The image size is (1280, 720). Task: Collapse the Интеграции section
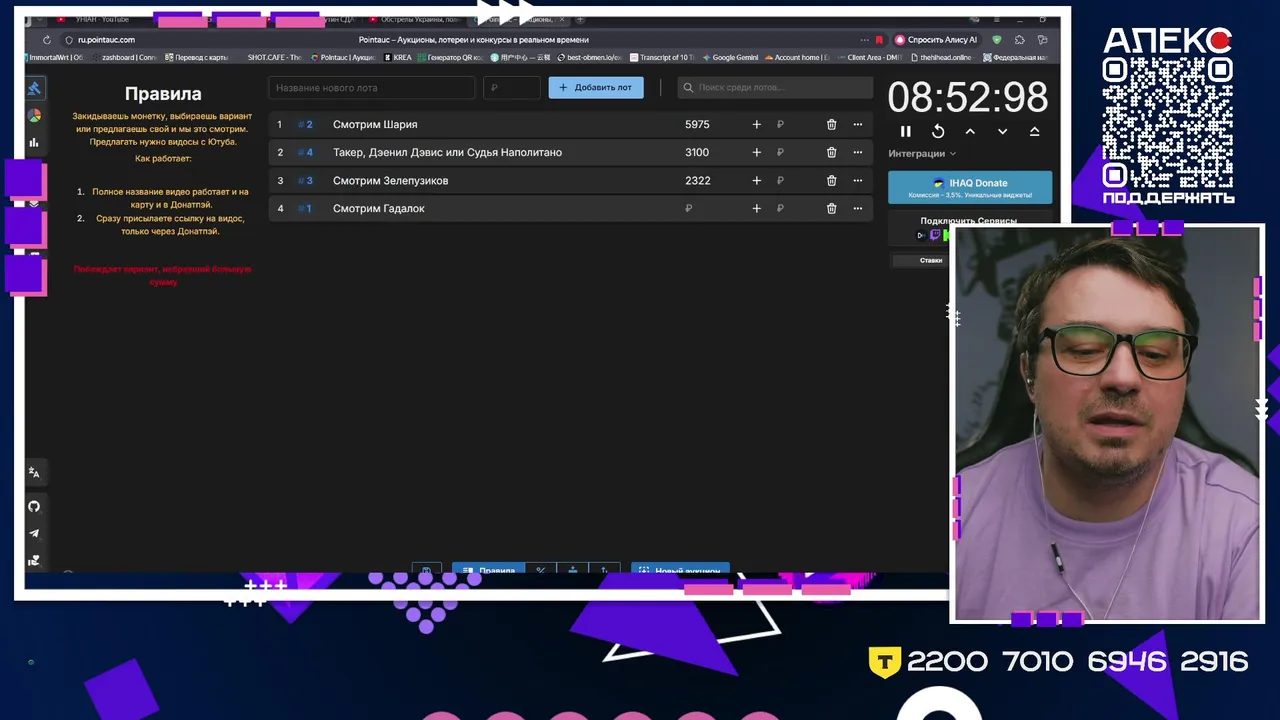coord(922,153)
